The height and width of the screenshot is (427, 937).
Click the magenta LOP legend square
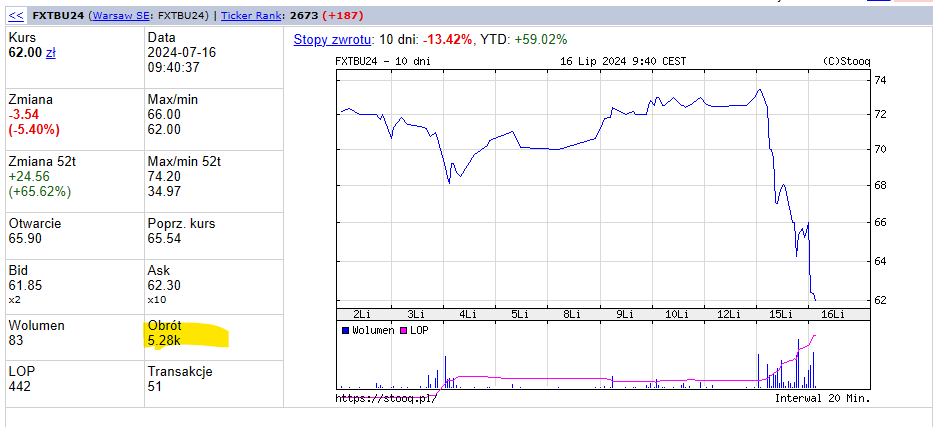point(403,330)
